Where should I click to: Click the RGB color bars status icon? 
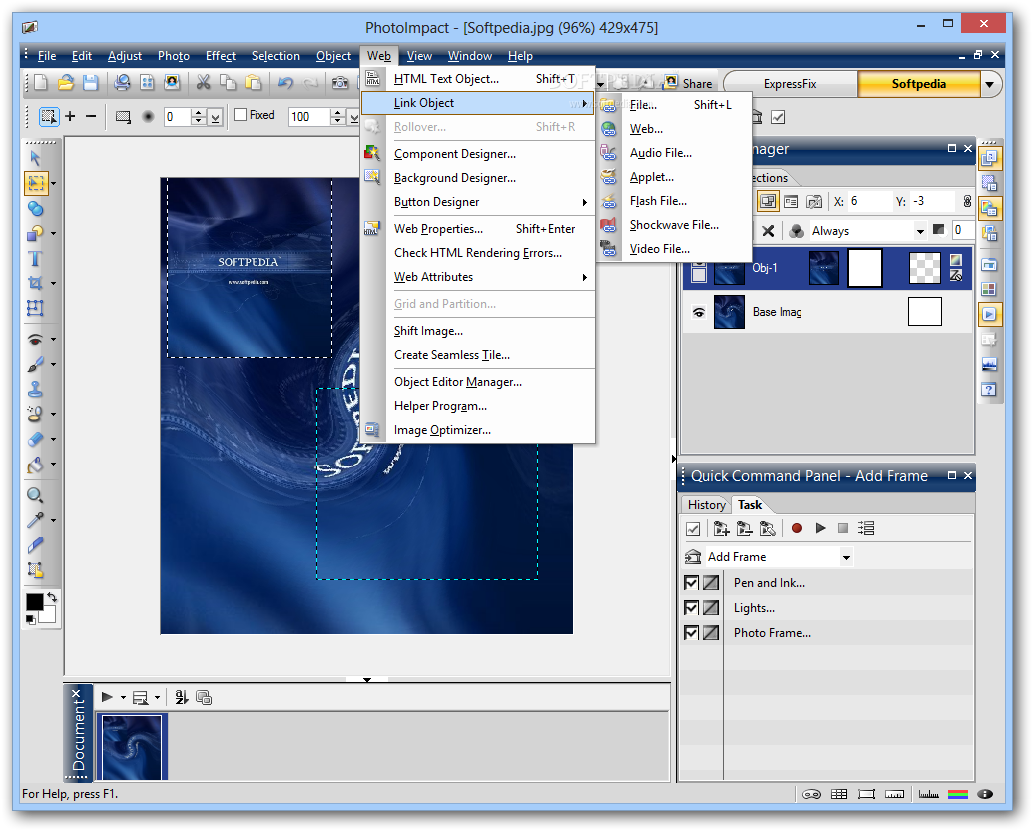958,794
